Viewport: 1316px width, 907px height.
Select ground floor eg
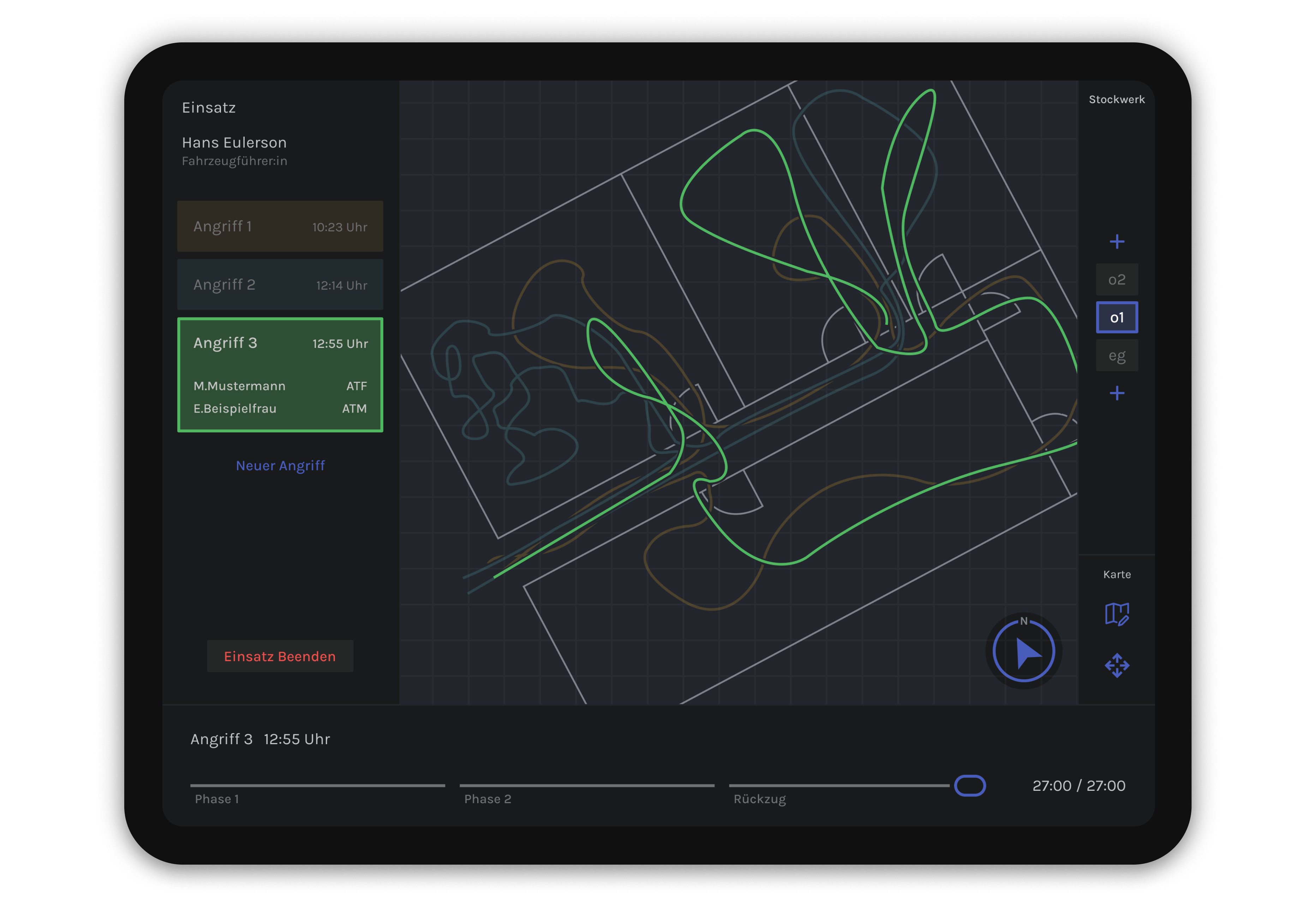[1117, 356]
